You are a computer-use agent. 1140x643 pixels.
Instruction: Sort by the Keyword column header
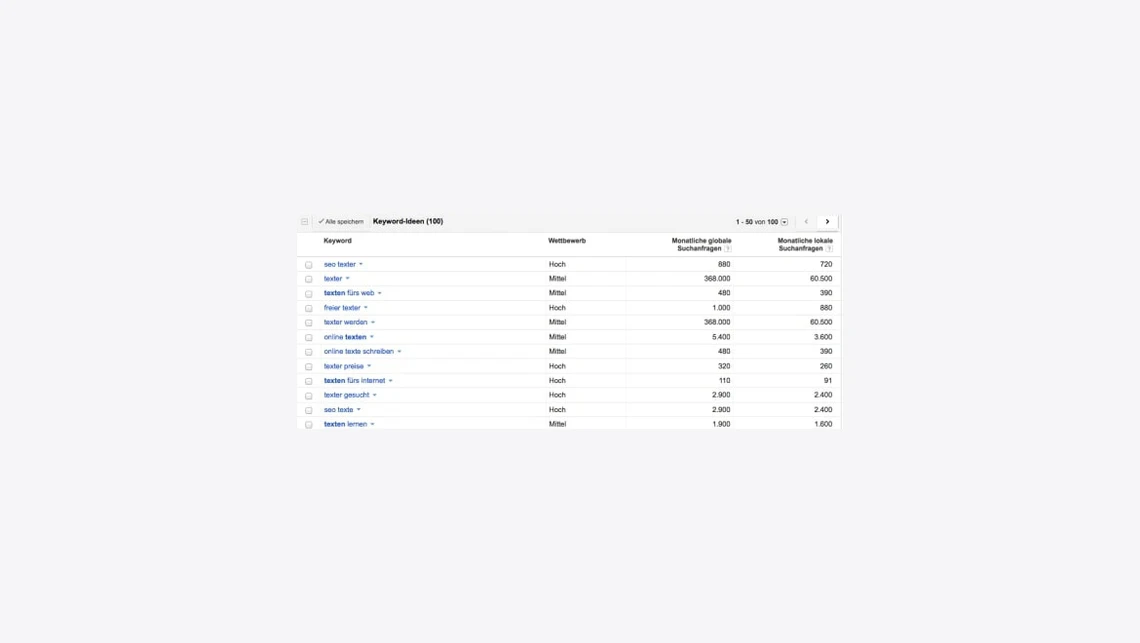[338, 241]
